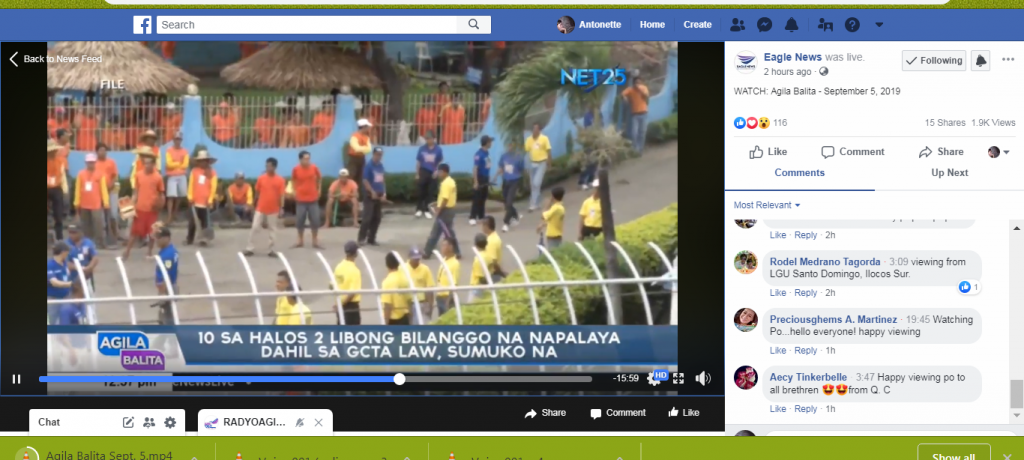
Task: Open friend requests icon
Action: coord(738,24)
